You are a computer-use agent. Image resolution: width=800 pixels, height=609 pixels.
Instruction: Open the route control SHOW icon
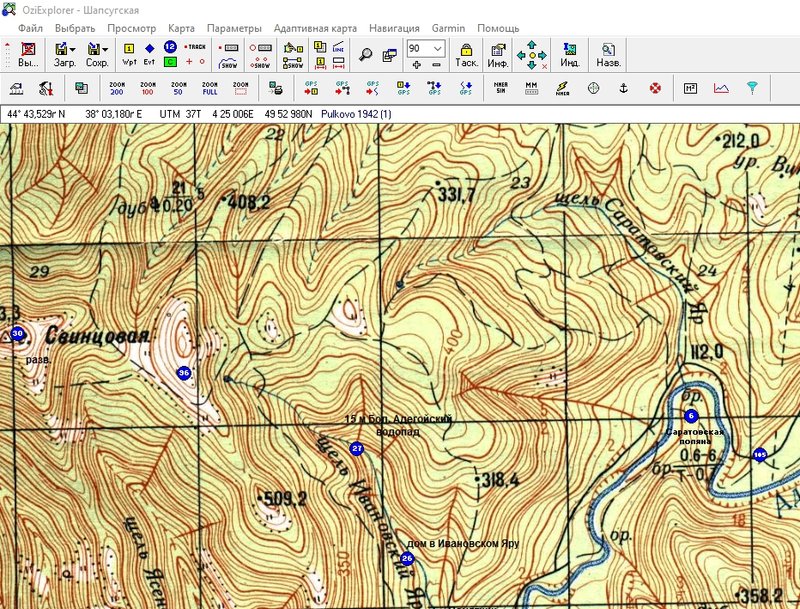pyautogui.click(x=293, y=63)
